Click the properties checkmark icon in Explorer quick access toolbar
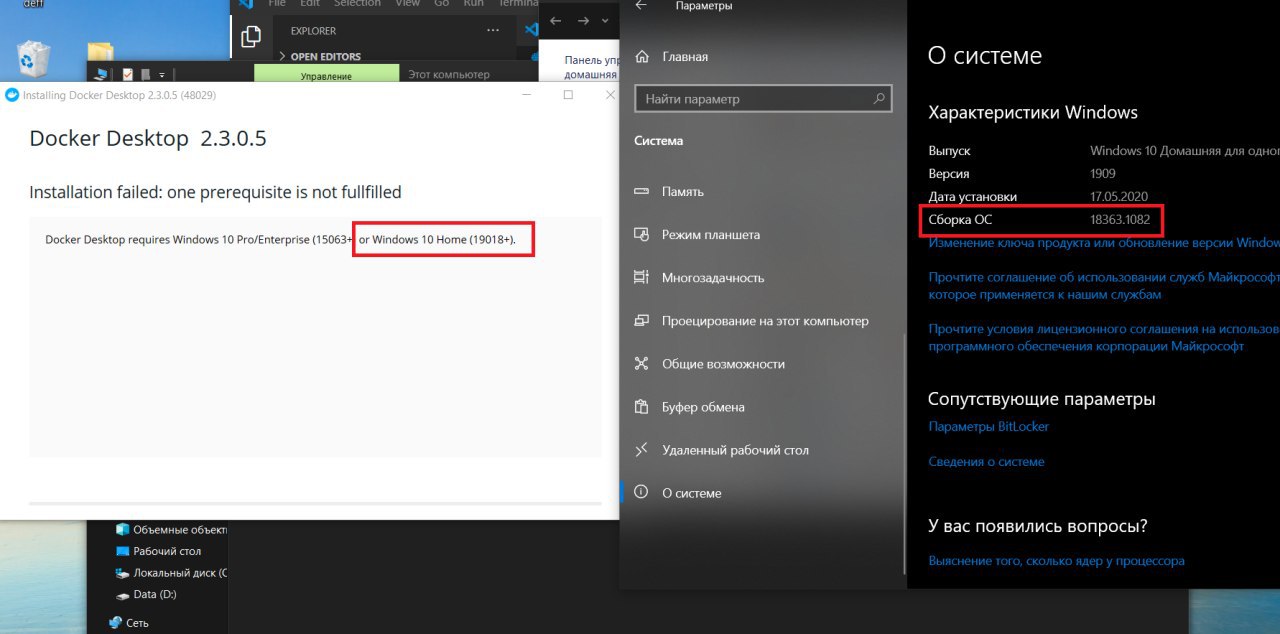The height and width of the screenshot is (634, 1280). (128, 74)
